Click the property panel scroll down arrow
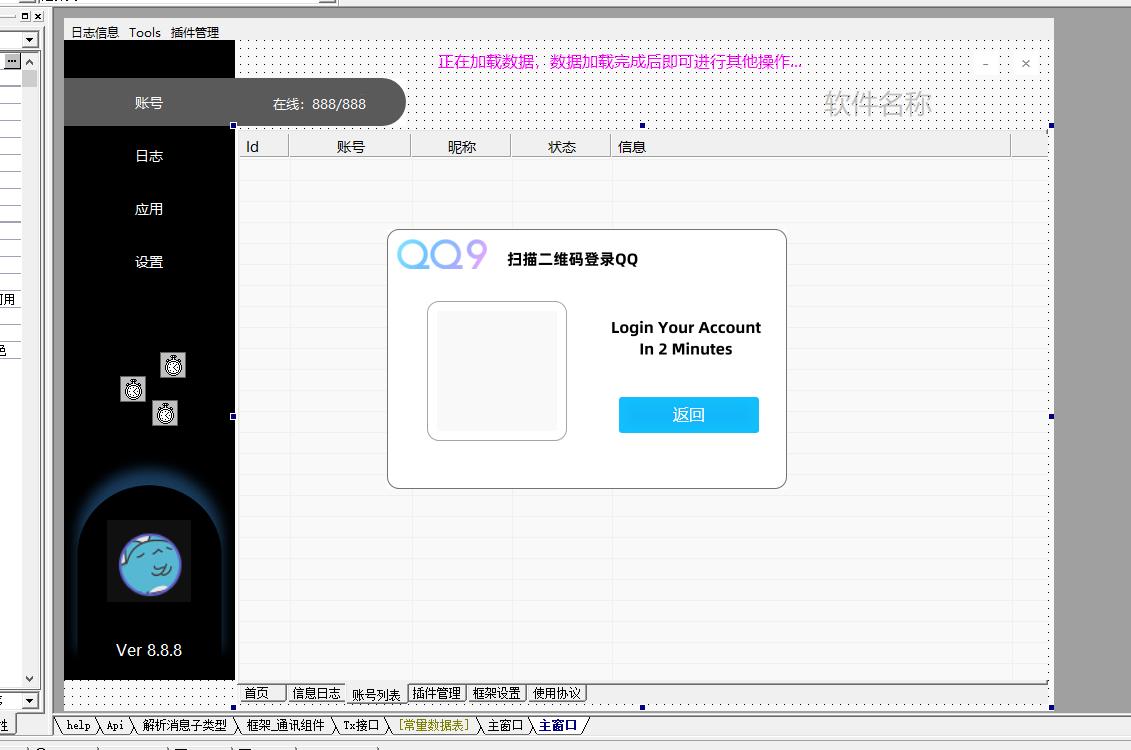 coord(30,679)
